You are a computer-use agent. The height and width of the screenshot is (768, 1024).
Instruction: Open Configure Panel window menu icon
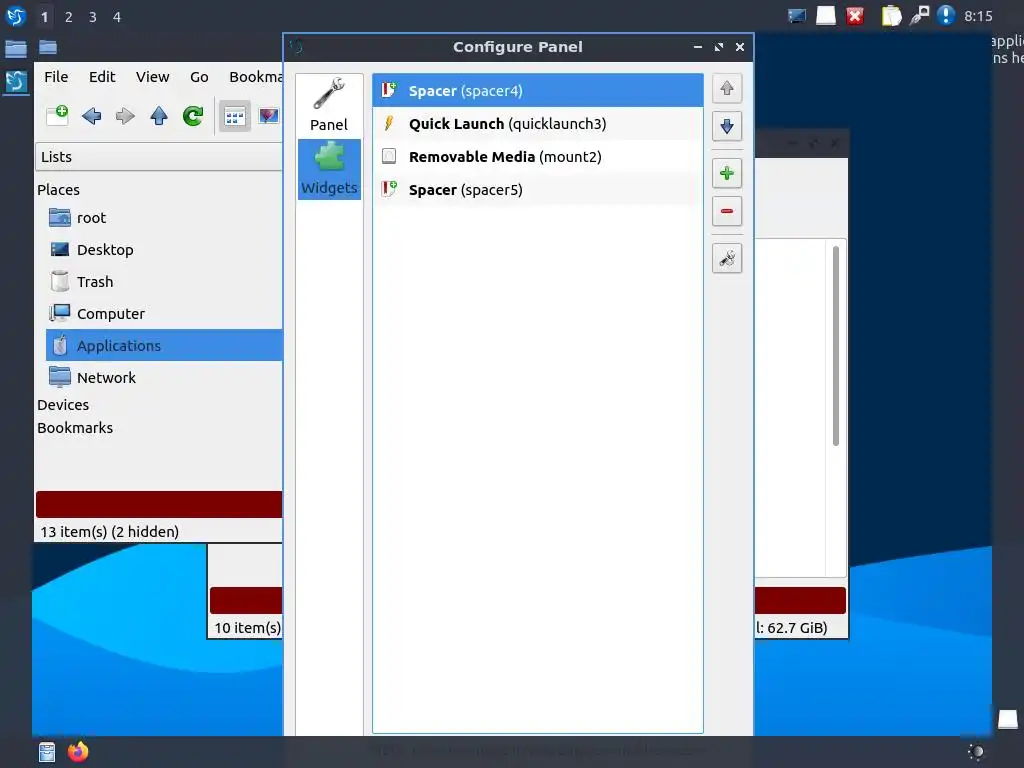pos(297,47)
